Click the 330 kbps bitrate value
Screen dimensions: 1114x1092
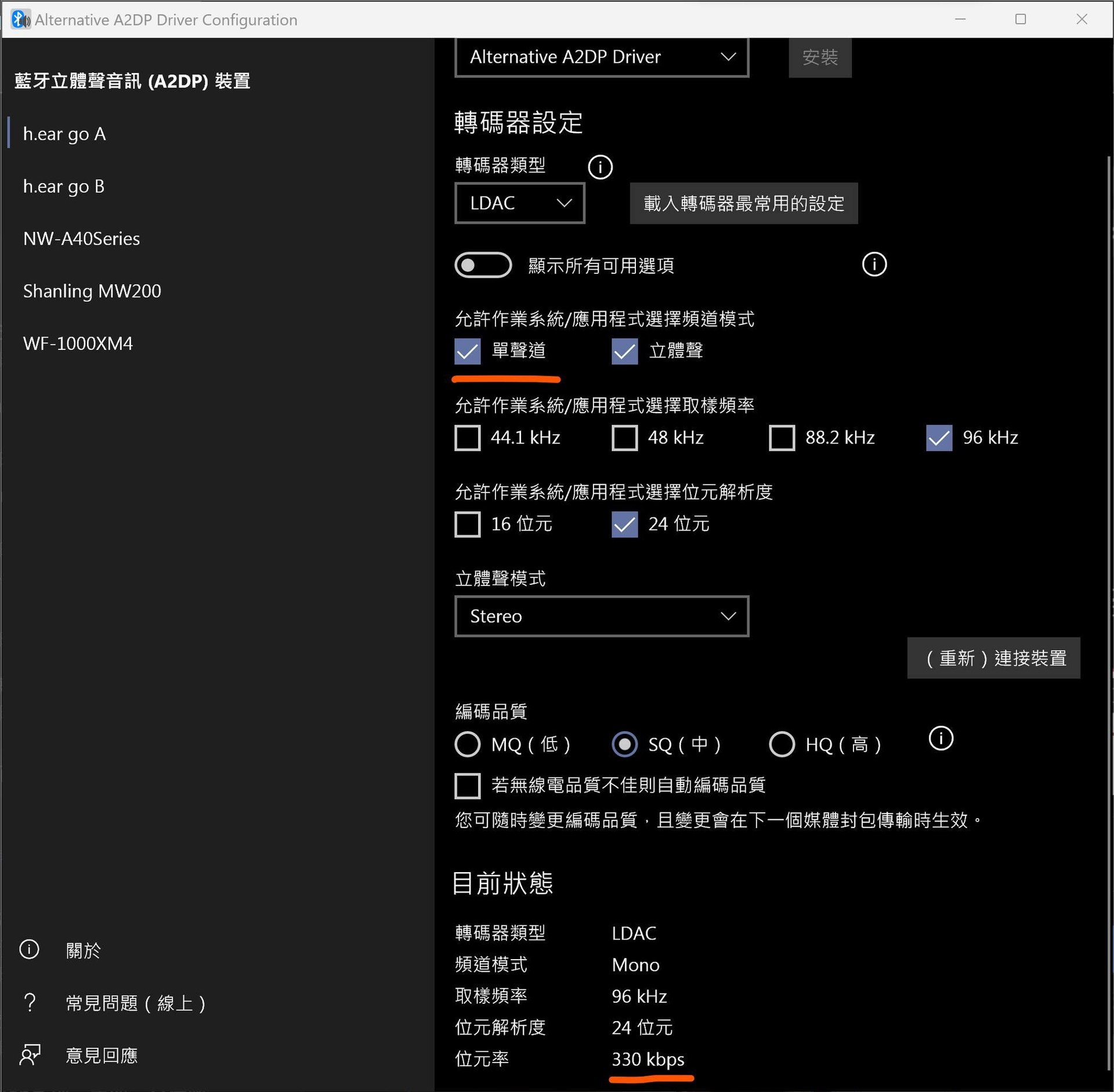coord(648,1059)
